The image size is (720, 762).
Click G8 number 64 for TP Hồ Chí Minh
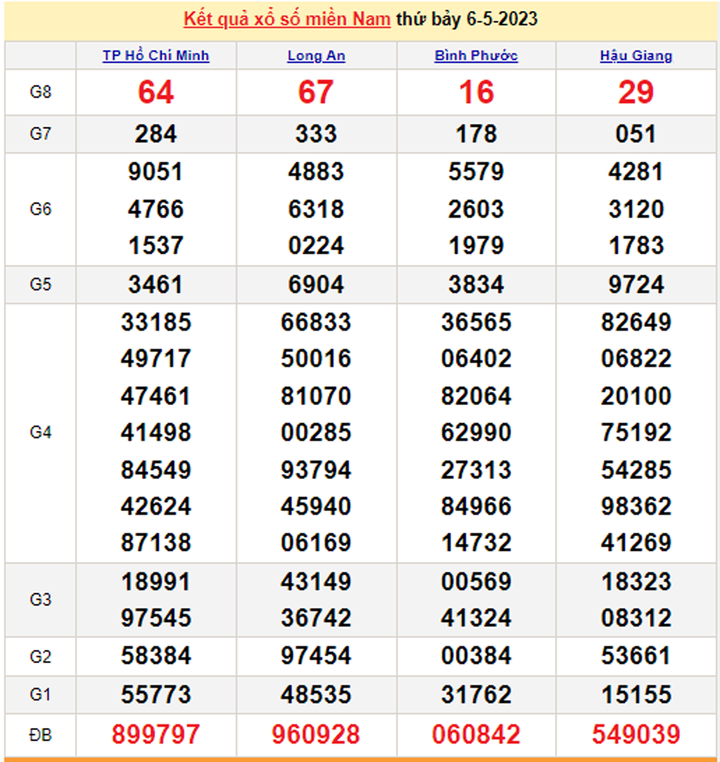(x=156, y=92)
